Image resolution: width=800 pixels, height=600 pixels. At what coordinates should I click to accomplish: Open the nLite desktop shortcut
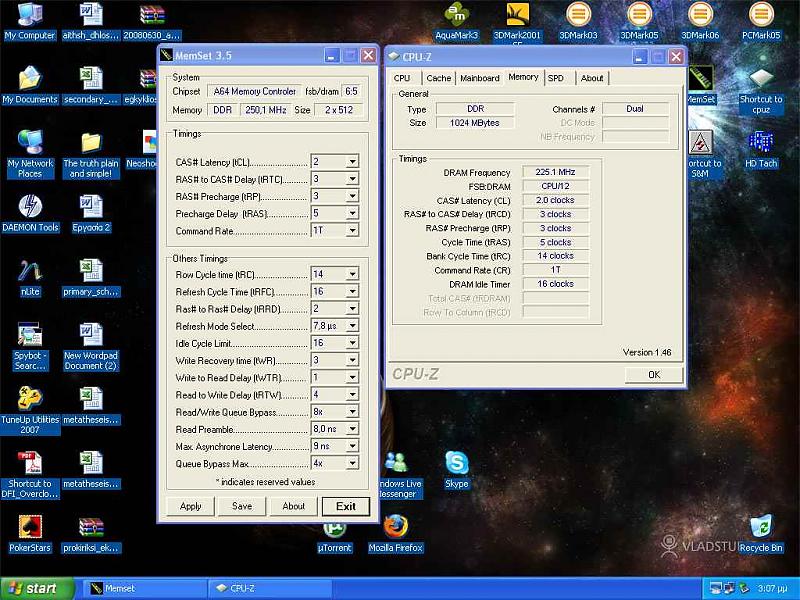click(30, 278)
